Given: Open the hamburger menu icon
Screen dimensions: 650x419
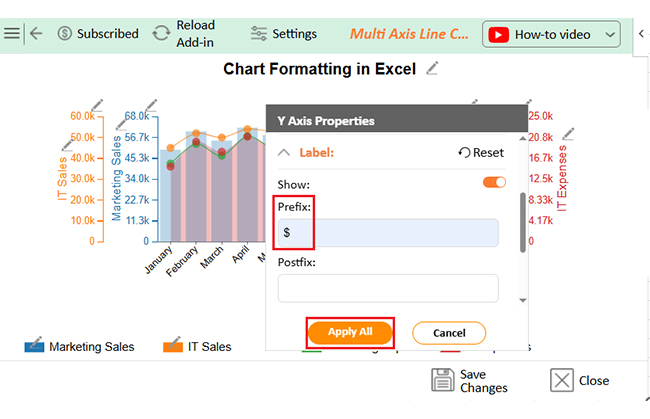Looking at the screenshot, I should [x=12, y=33].
